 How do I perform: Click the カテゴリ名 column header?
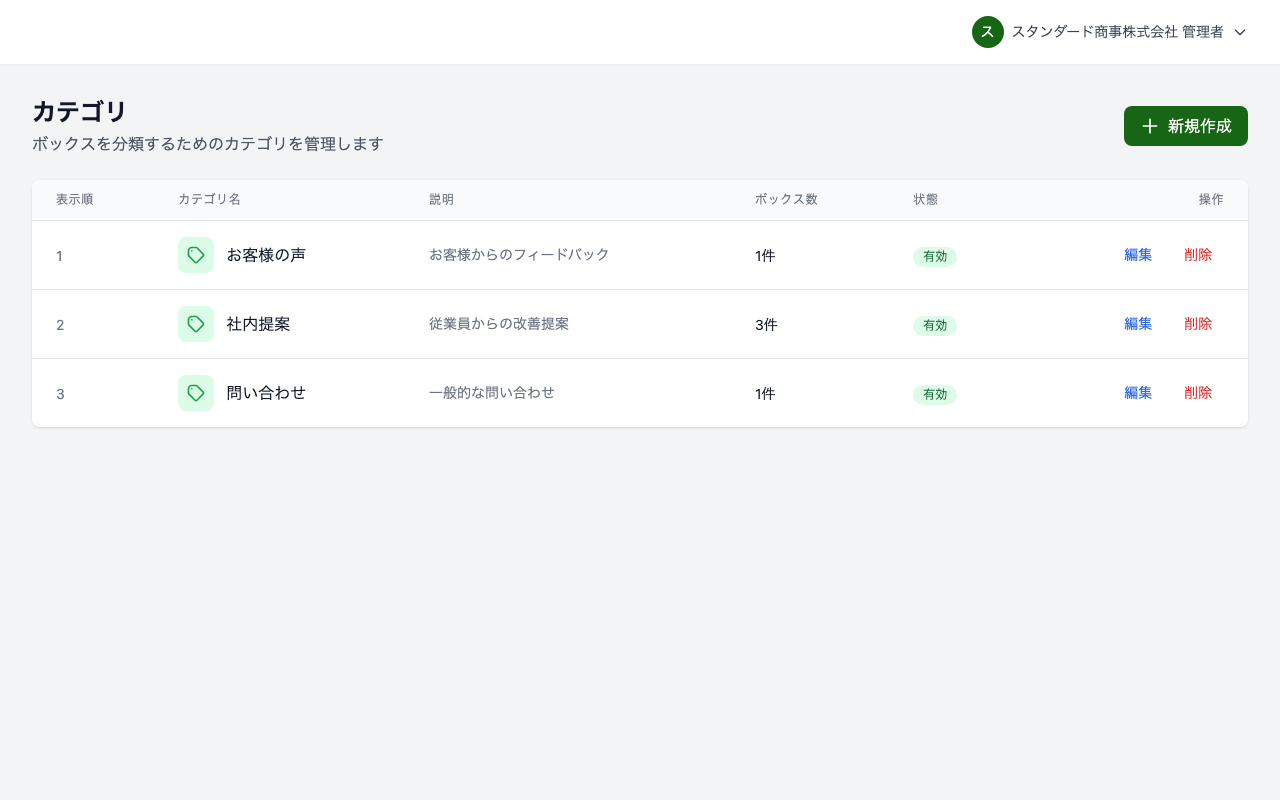(209, 199)
